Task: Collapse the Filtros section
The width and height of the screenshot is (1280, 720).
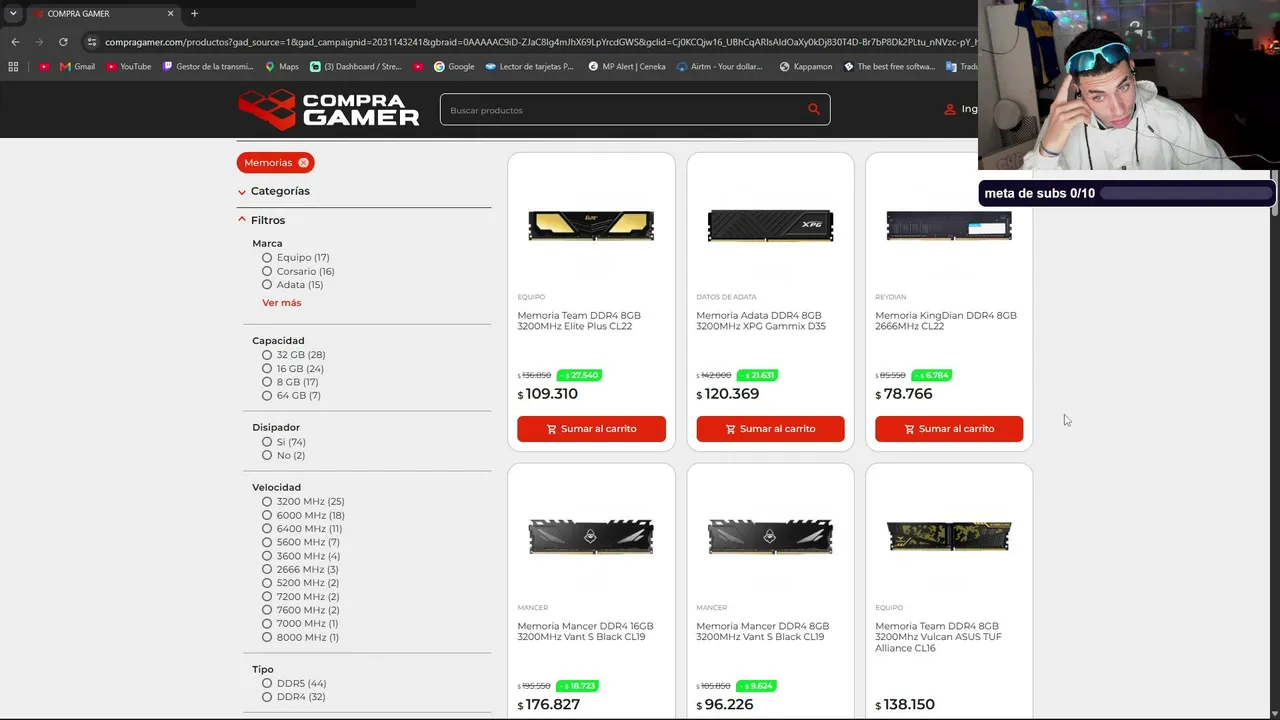Action: point(262,220)
